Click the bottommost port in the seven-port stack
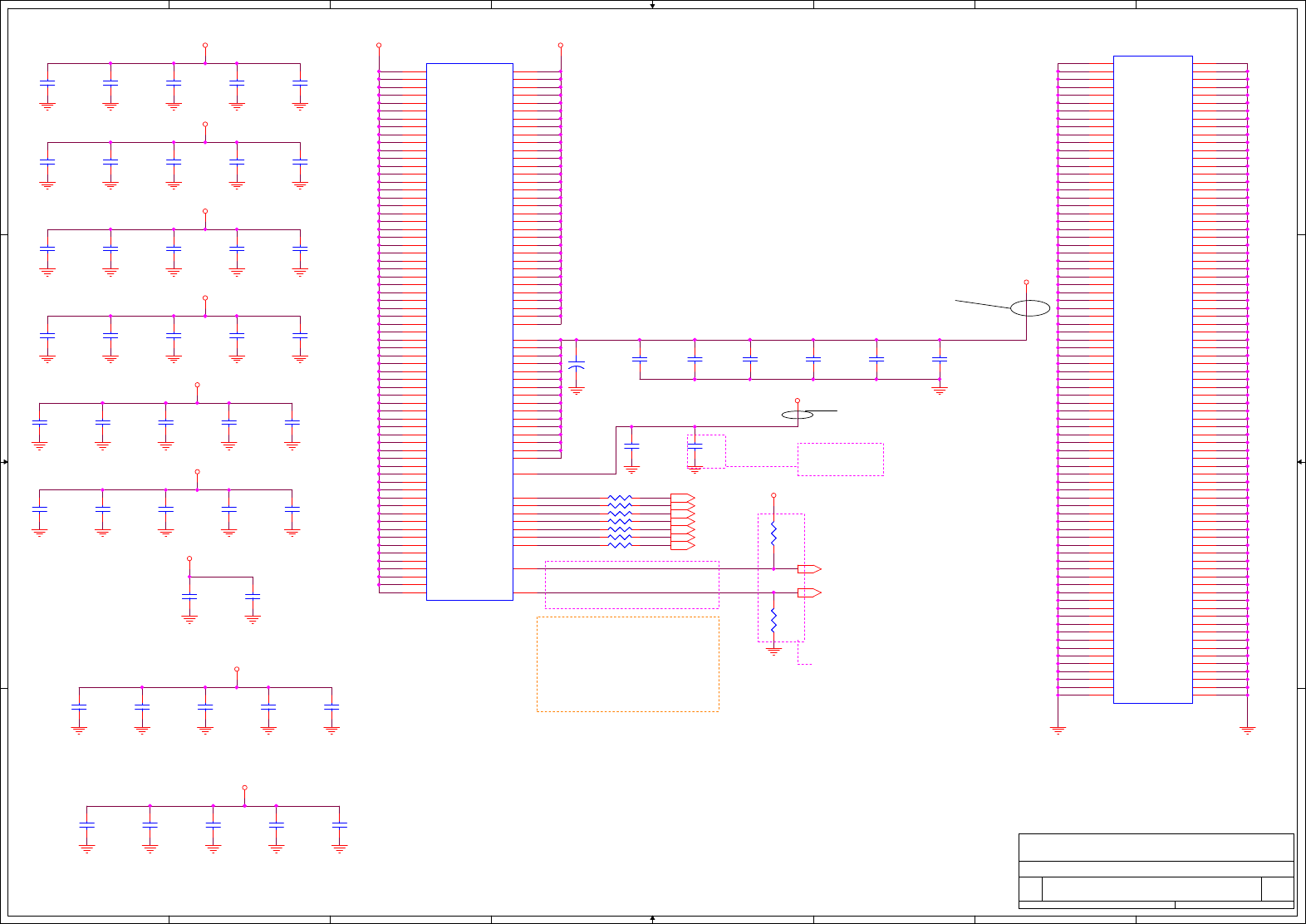 click(x=683, y=546)
